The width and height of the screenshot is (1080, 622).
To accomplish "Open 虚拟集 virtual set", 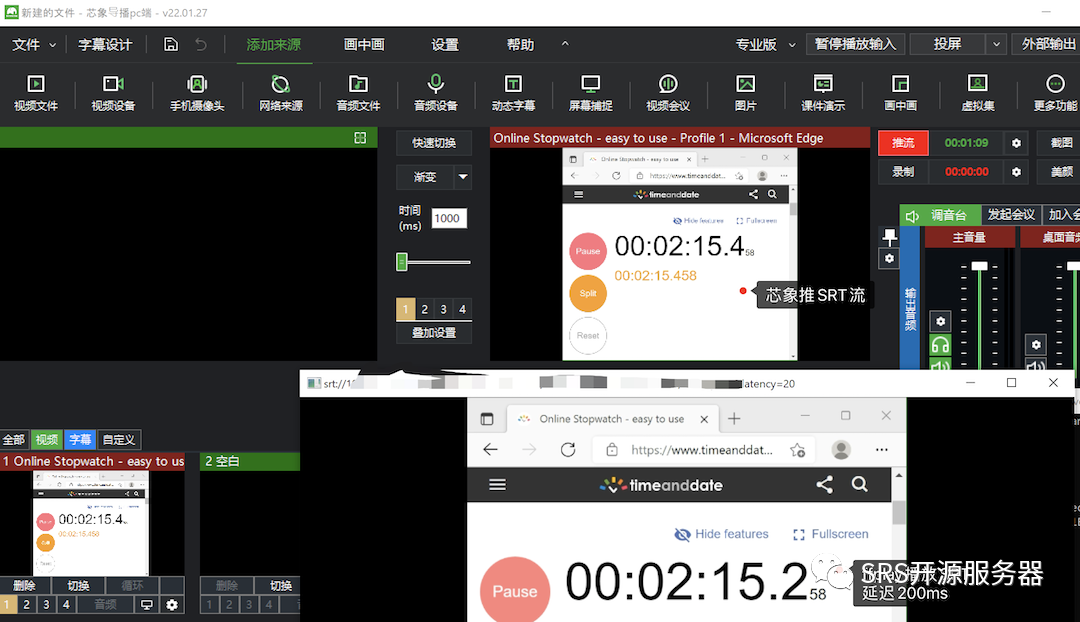I will 977,93.
